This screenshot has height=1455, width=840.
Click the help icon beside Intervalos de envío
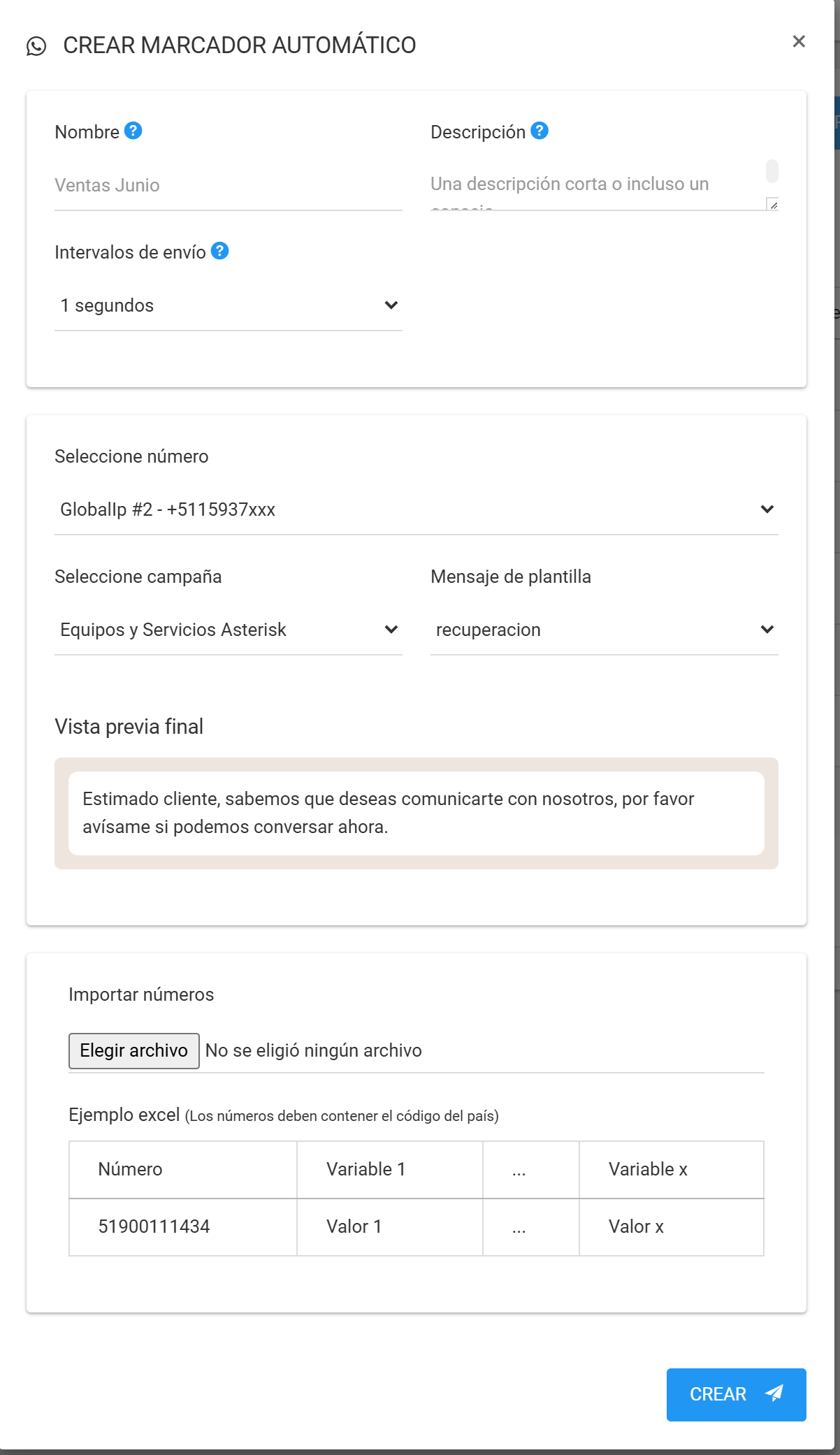click(x=220, y=252)
